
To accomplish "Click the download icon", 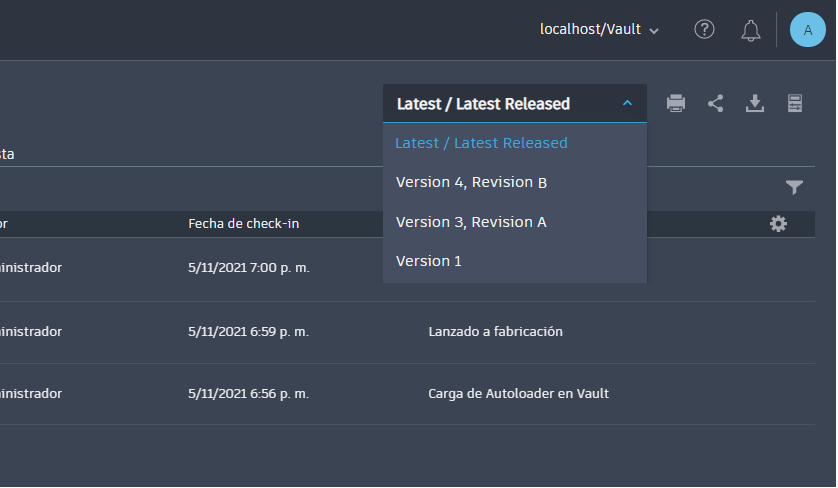I will coord(755,103).
